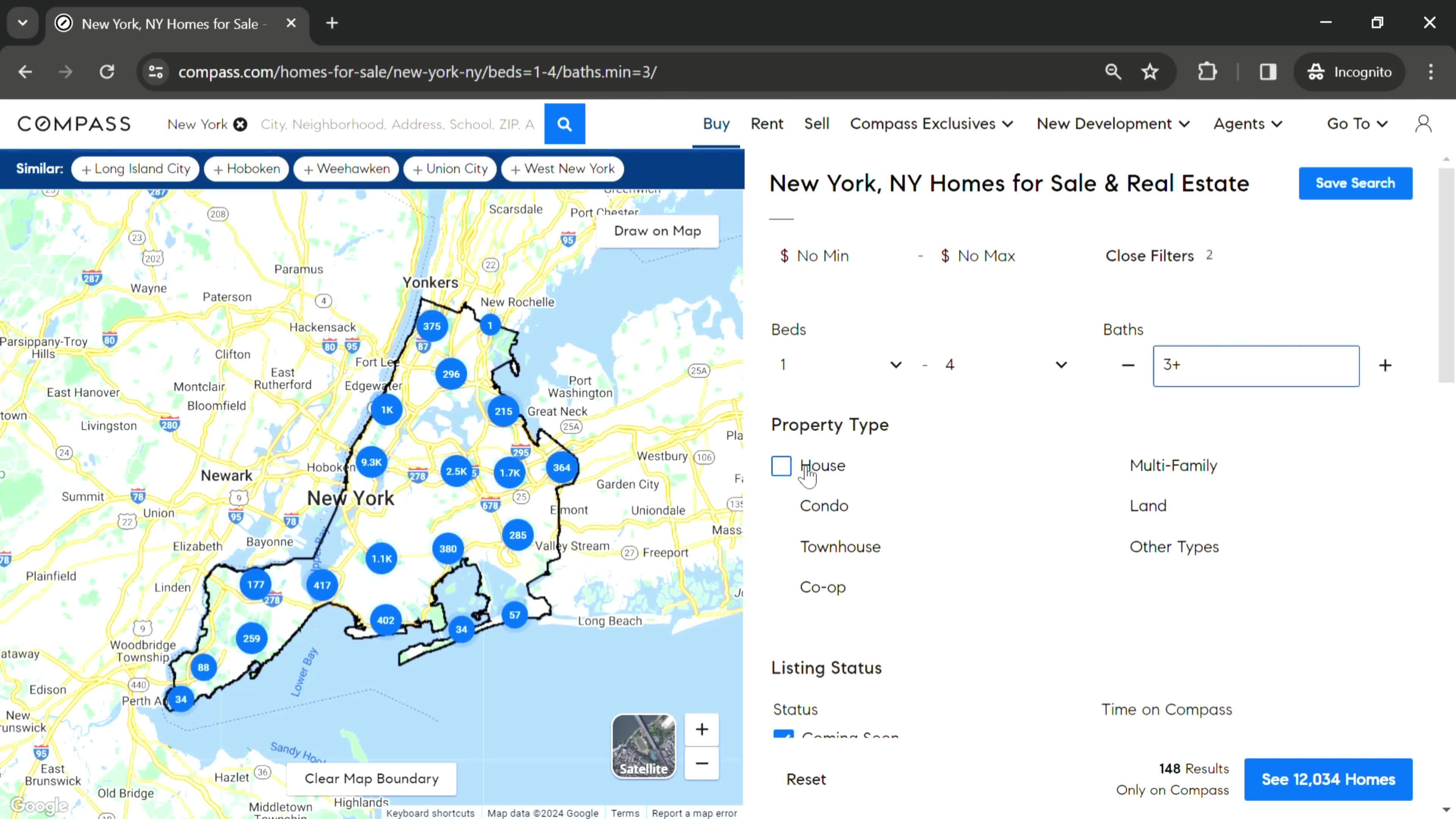Open browser extensions puzzle icon
Image resolution: width=1456 pixels, height=819 pixels.
tap(1207, 72)
